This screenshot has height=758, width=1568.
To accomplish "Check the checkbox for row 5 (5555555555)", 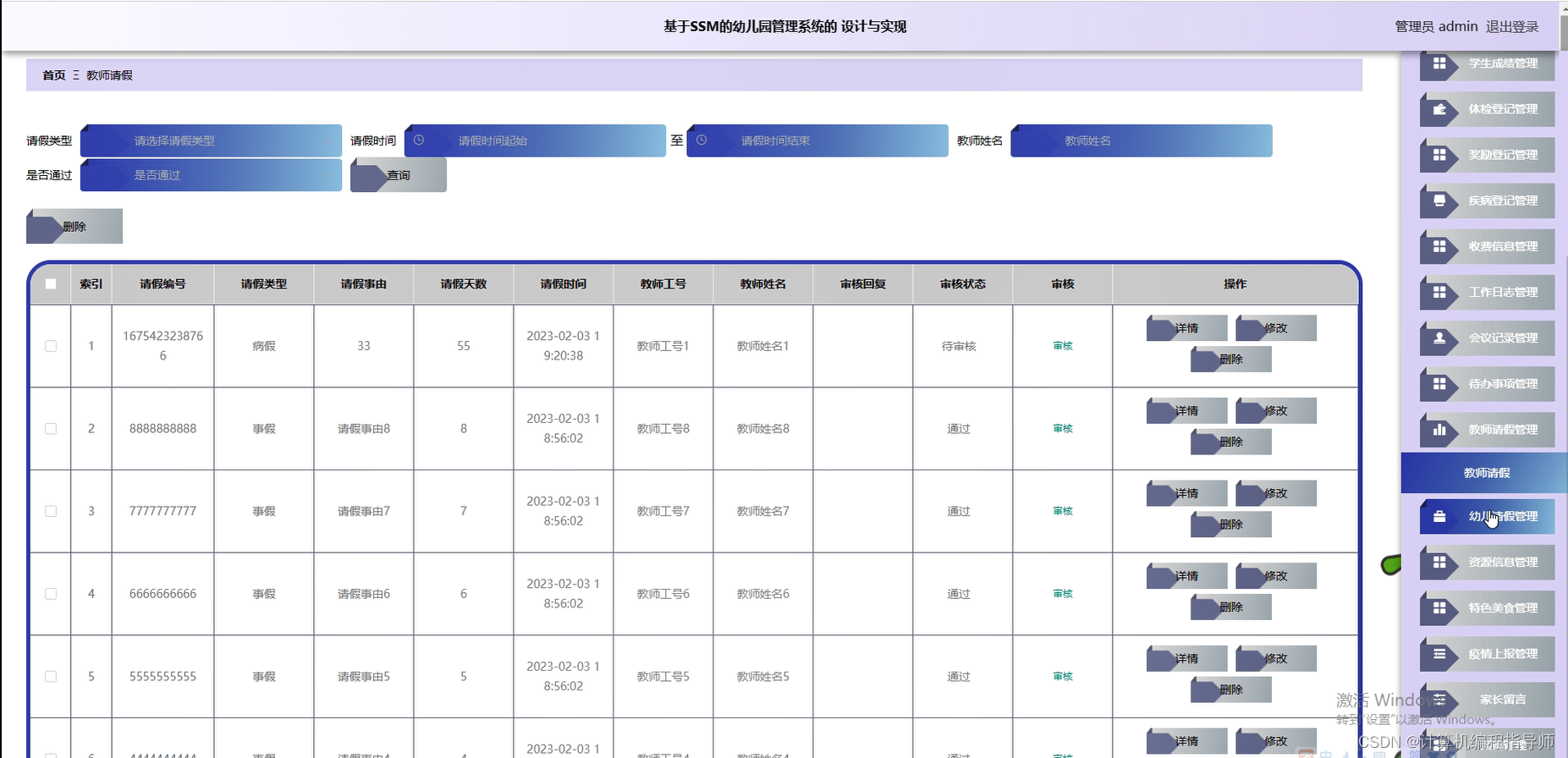I will (51, 677).
